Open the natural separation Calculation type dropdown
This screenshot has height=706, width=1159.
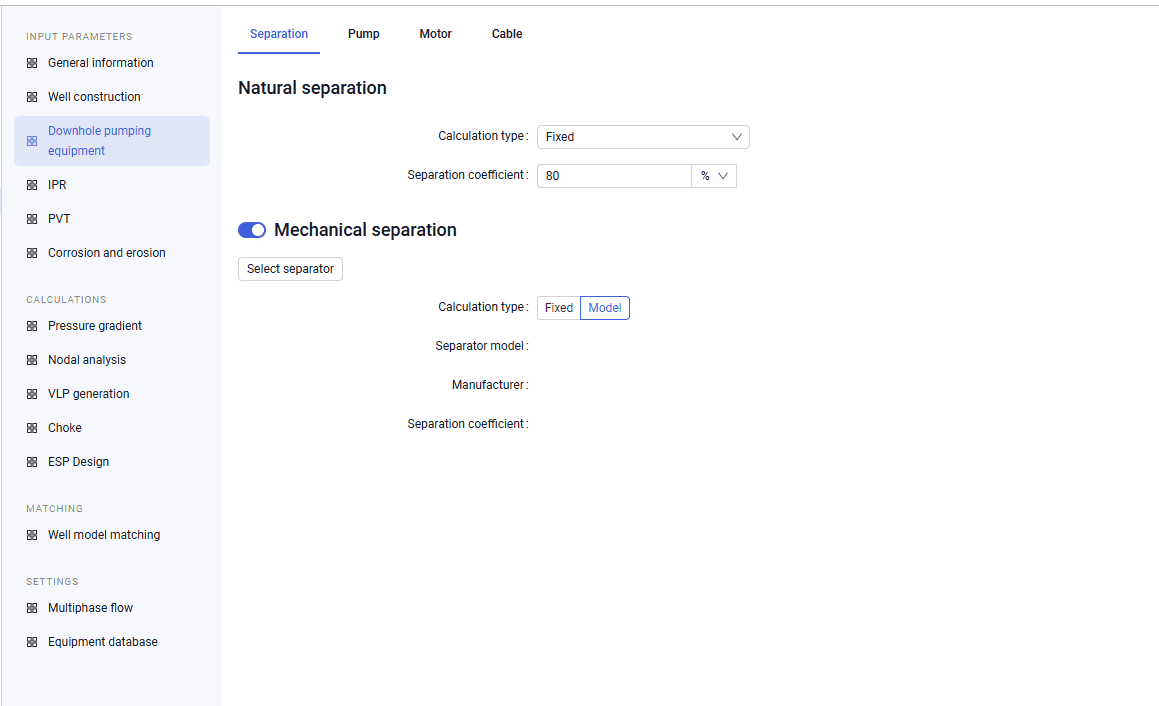point(643,137)
